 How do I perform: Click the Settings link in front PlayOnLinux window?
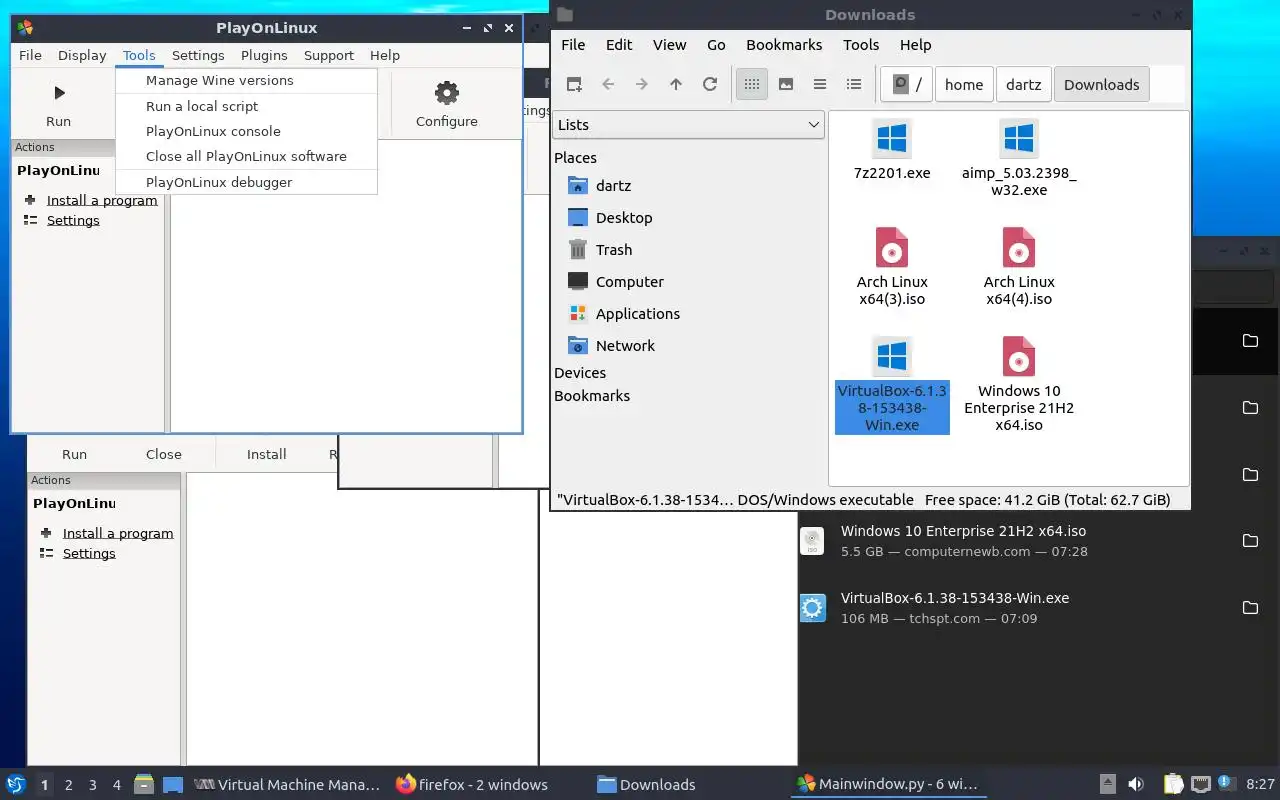click(73, 220)
